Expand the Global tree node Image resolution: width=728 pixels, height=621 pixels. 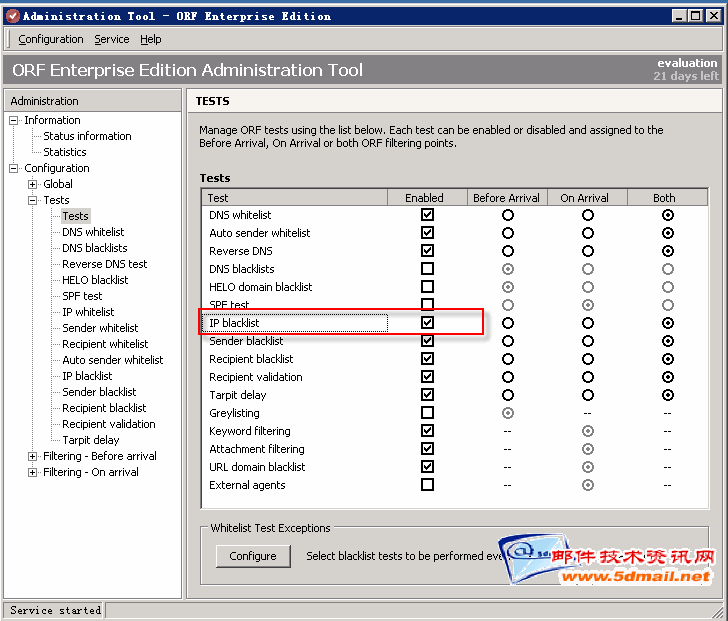coord(32,184)
